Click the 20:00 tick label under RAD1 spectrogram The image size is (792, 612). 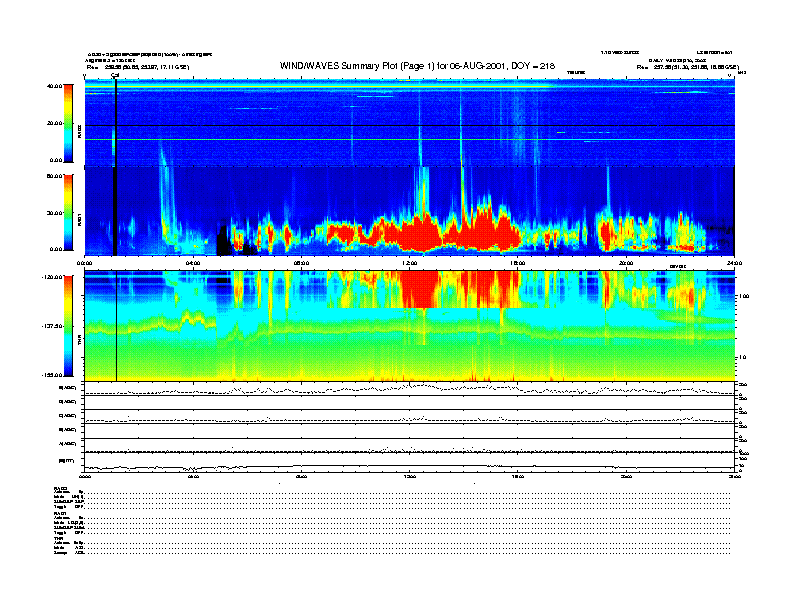626,263
